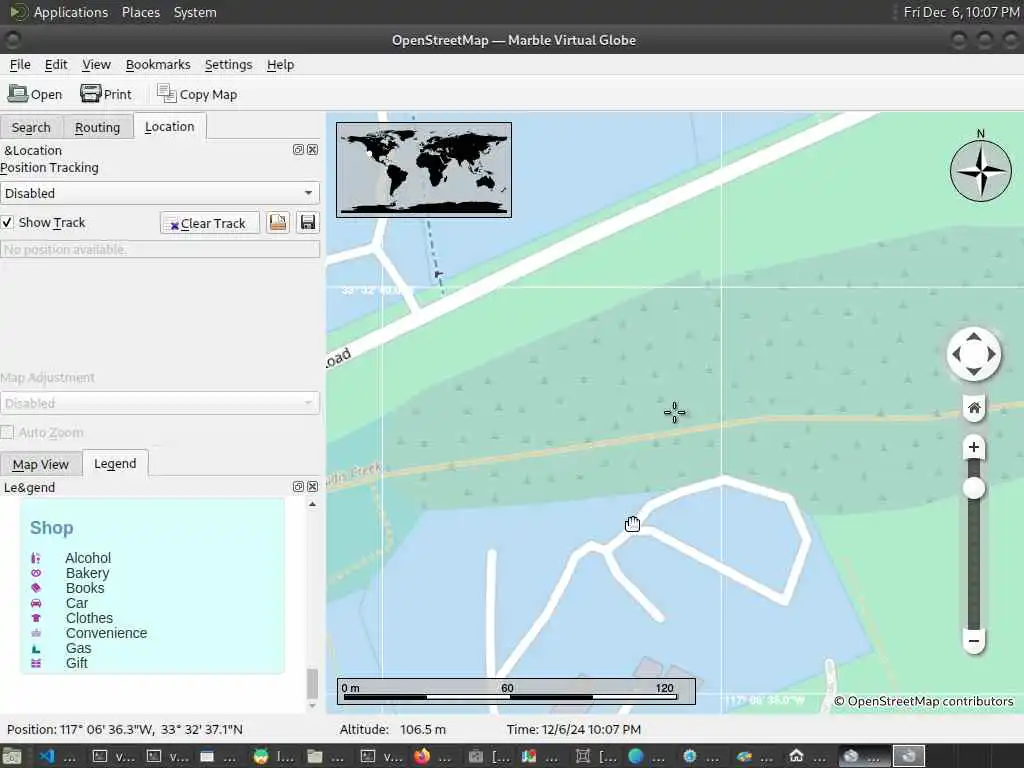Click the compass rose on the map

tap(980, 171)
